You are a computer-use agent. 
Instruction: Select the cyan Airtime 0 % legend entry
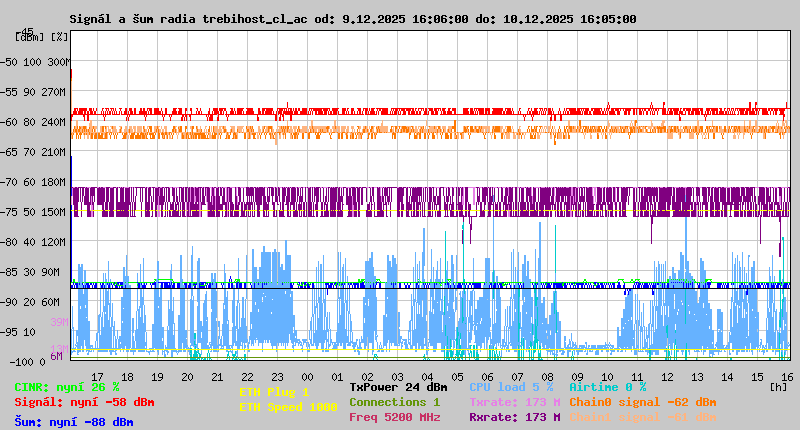(x=607, y=387)
